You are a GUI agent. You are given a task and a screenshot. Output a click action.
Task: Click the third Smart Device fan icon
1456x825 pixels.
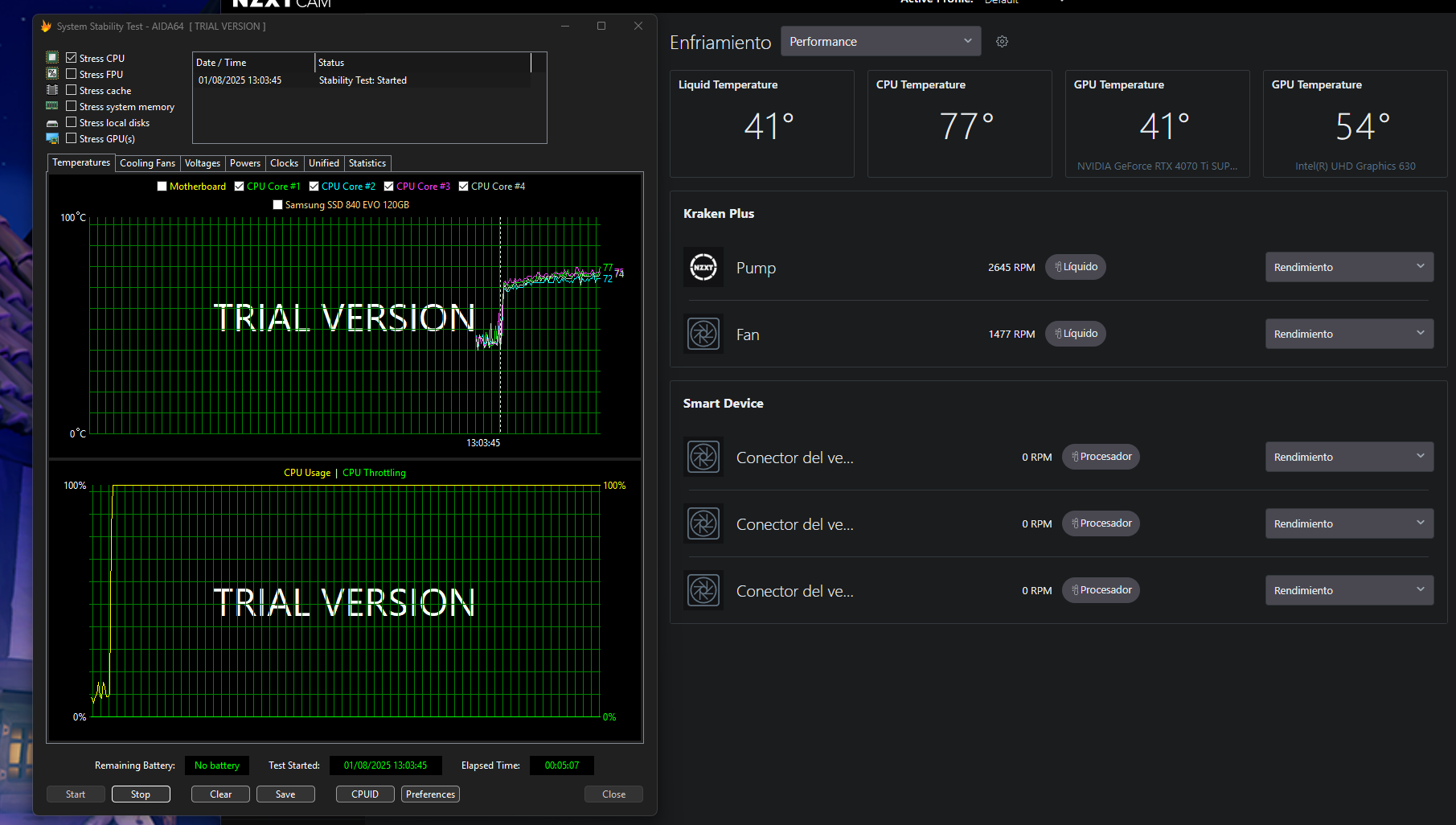pyautogui.click(x=703, y=590)
